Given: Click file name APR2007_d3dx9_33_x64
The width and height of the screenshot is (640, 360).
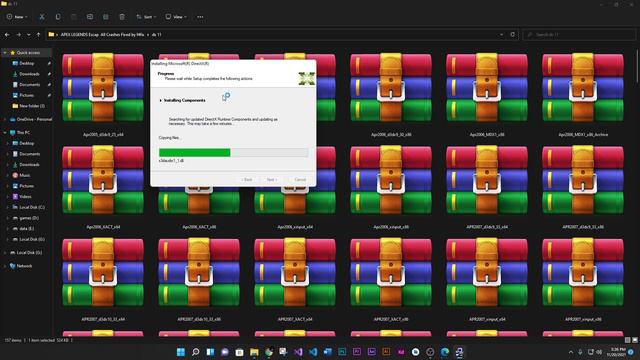Looking at the screenshot, I should pyautogui.click(x=487, y=227).
